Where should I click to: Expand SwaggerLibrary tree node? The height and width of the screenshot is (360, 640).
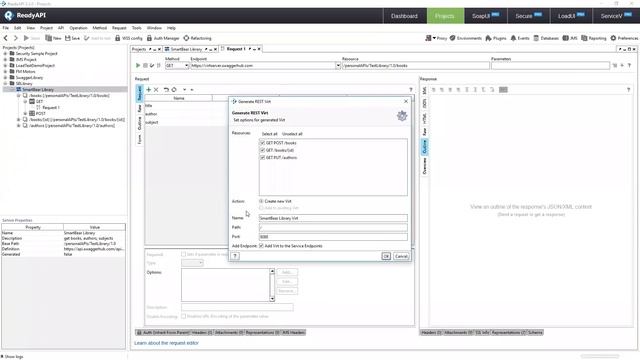(x=5, y=78)
